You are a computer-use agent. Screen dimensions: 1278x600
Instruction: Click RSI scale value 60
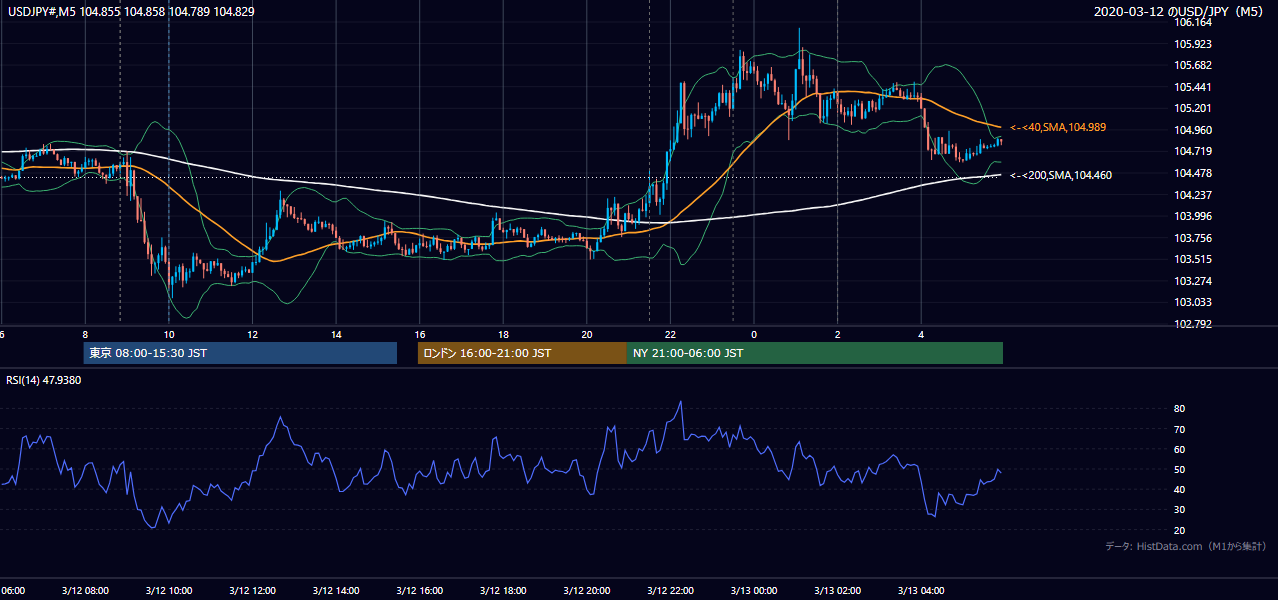click(x=1180, y=449)
